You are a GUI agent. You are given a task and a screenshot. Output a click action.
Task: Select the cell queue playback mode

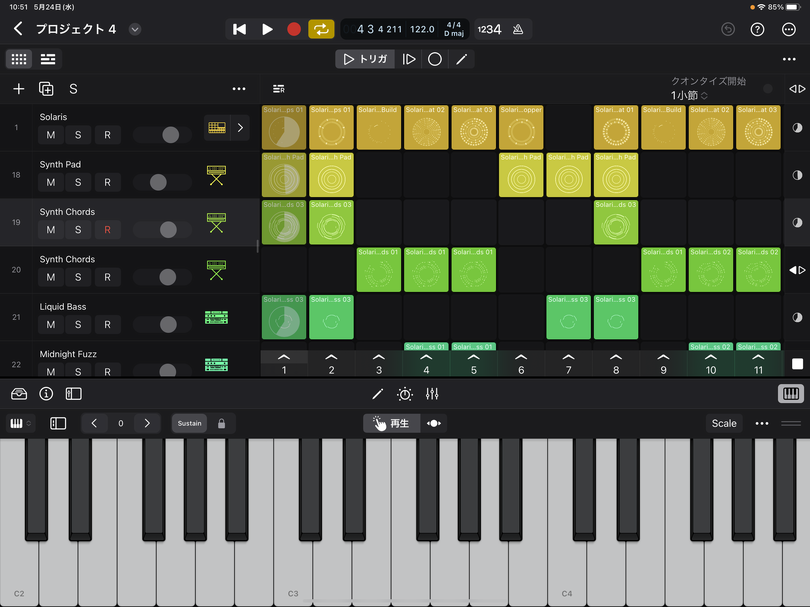[x=409, y=59]
